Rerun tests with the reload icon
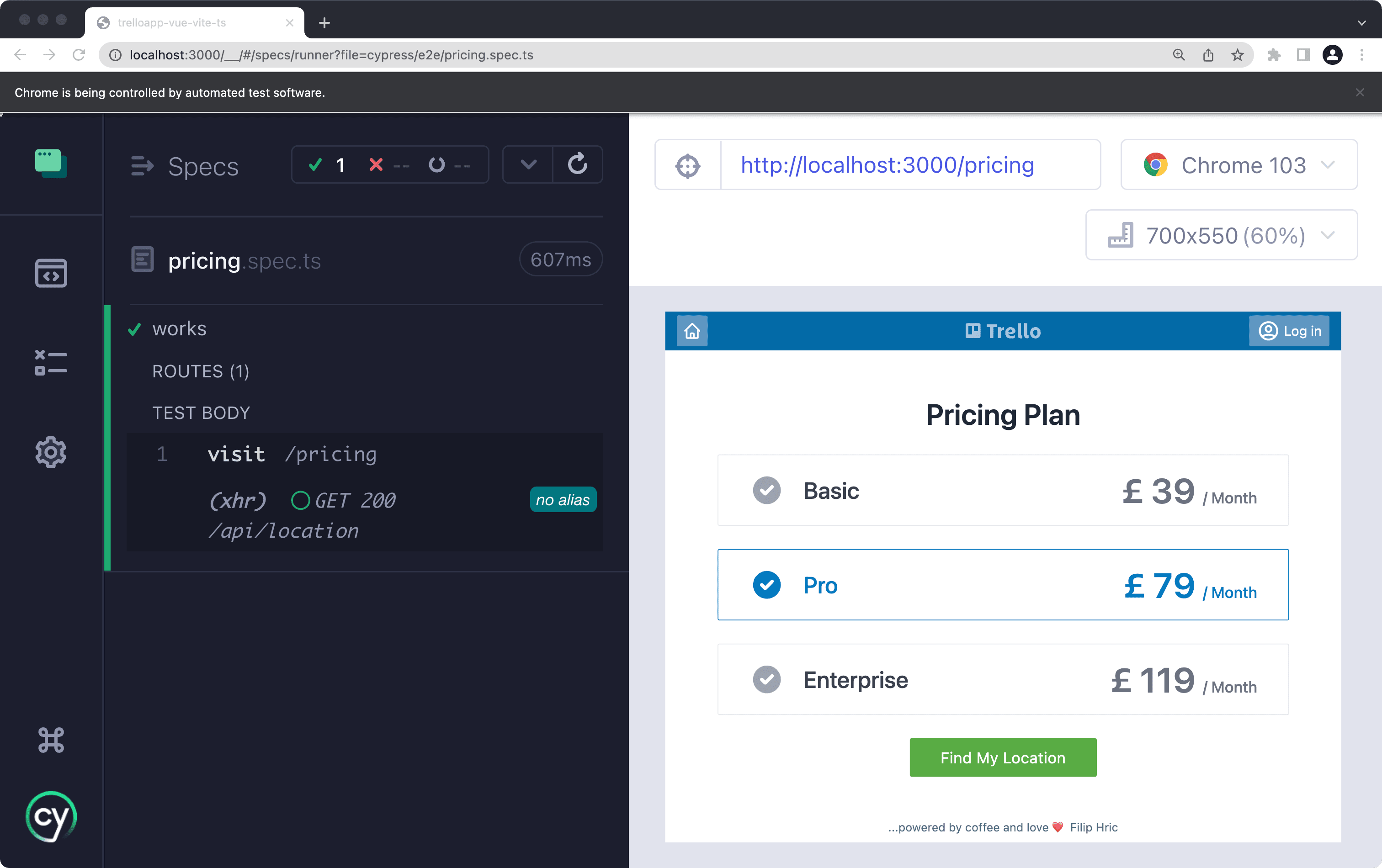Screen dimensions: 1382x868 coord(577,164)
